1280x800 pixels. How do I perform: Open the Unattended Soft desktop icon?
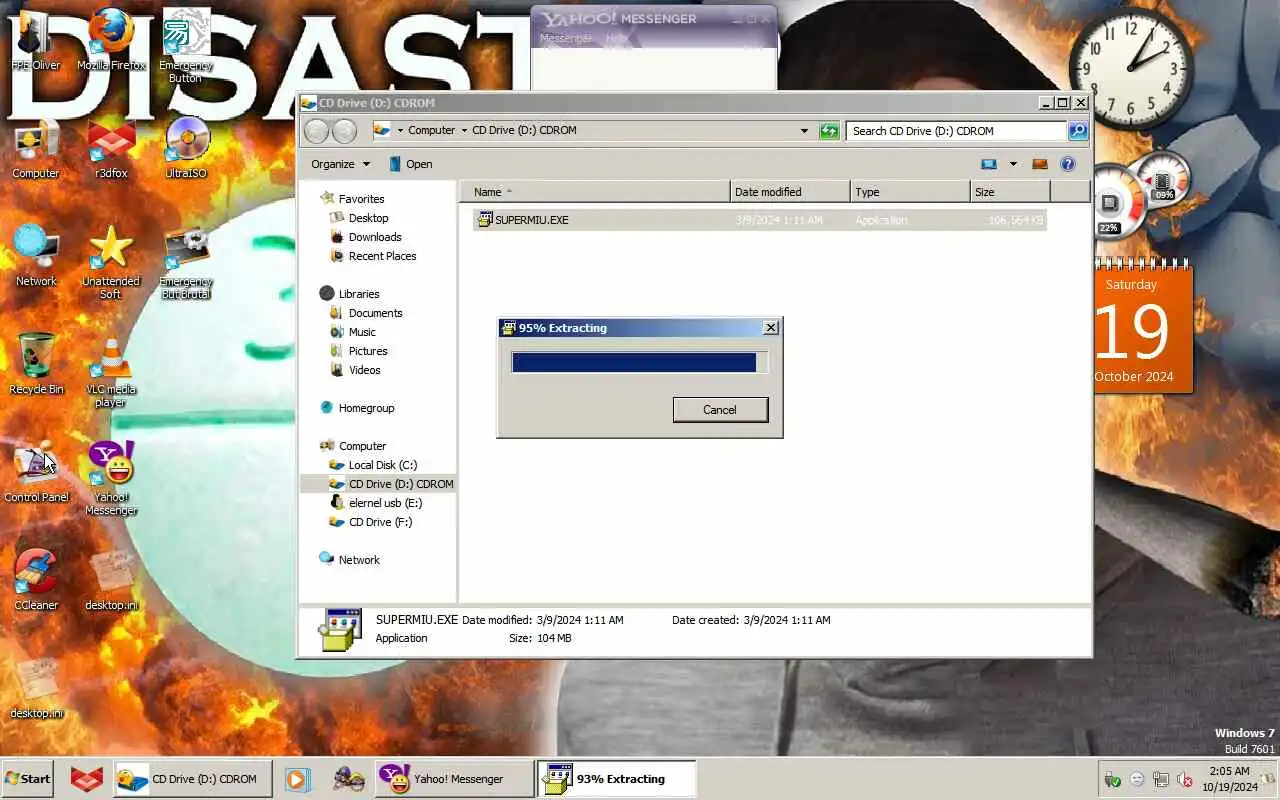point(111,262)
